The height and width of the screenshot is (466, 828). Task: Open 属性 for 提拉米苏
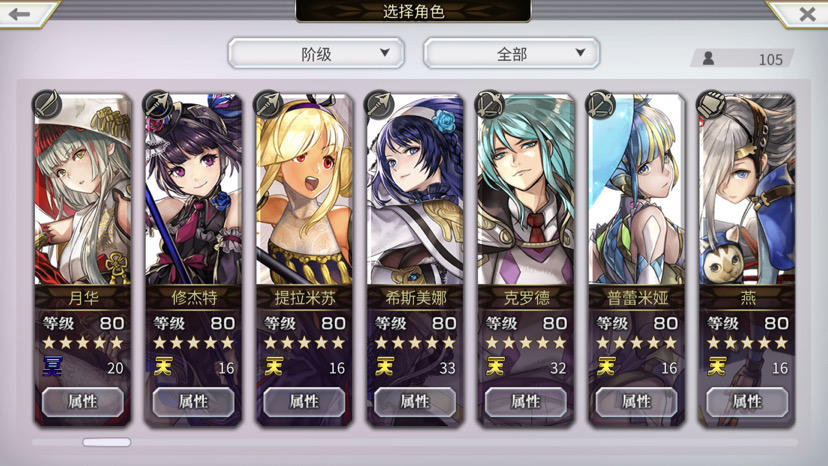(x=304, y=402)
